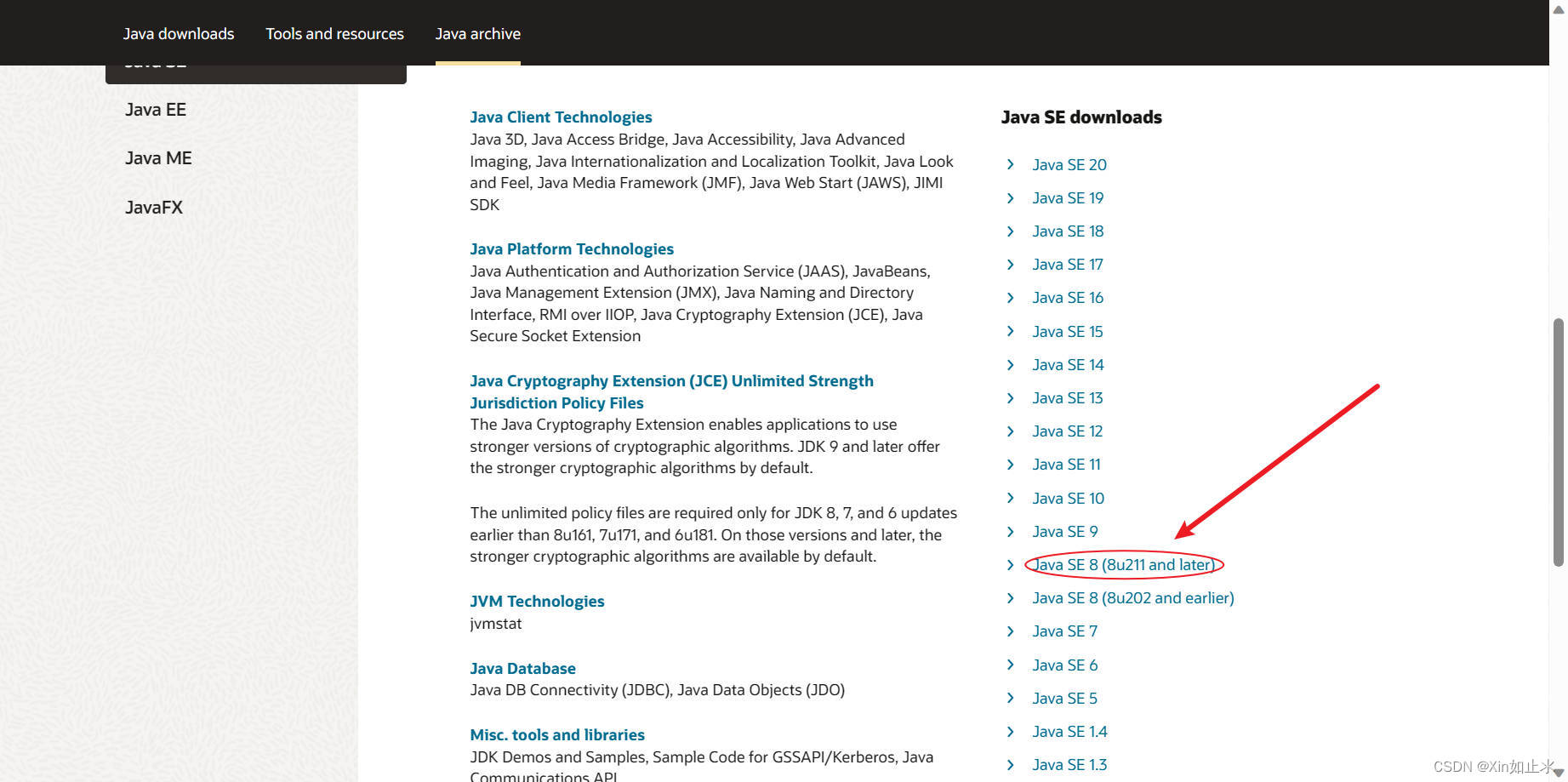Click chevron icon beside Java SE 17
The image size is (1568, 782).
click(x=1010, y=265)
